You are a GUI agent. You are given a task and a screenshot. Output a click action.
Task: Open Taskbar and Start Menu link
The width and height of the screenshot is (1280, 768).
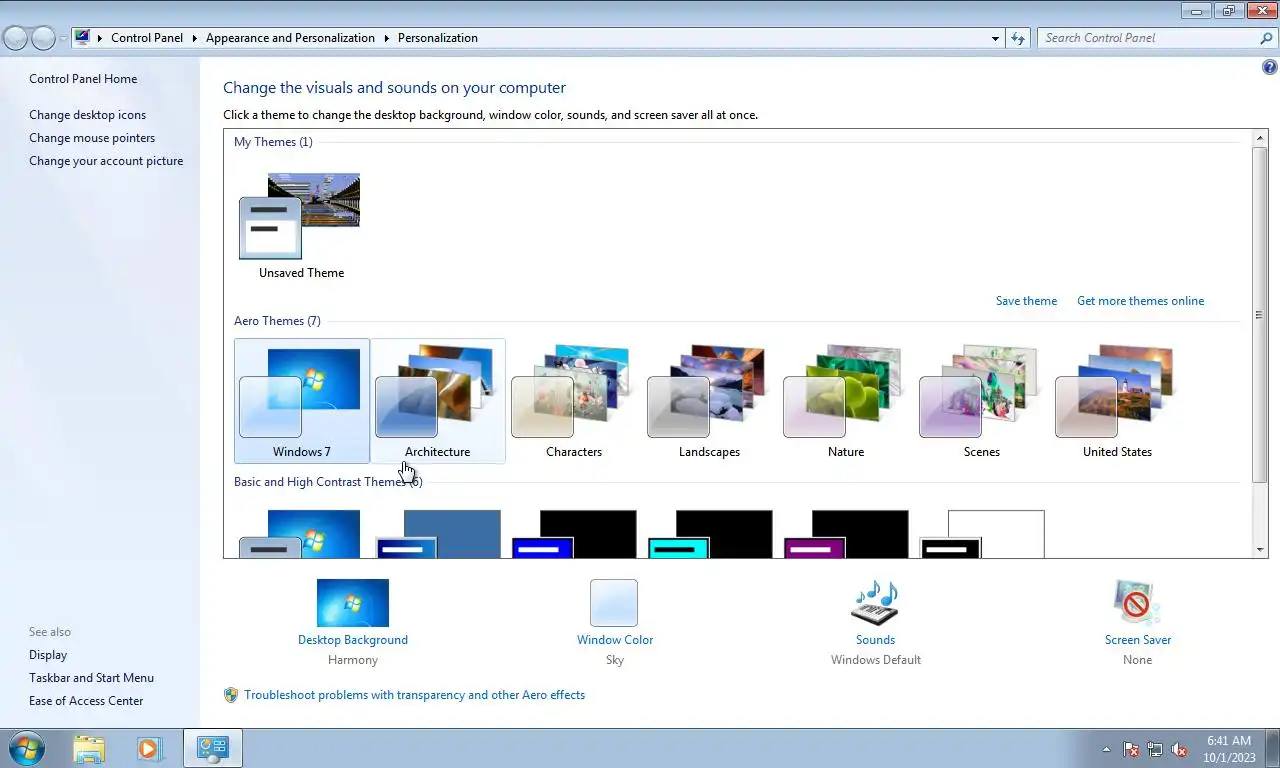91,678
